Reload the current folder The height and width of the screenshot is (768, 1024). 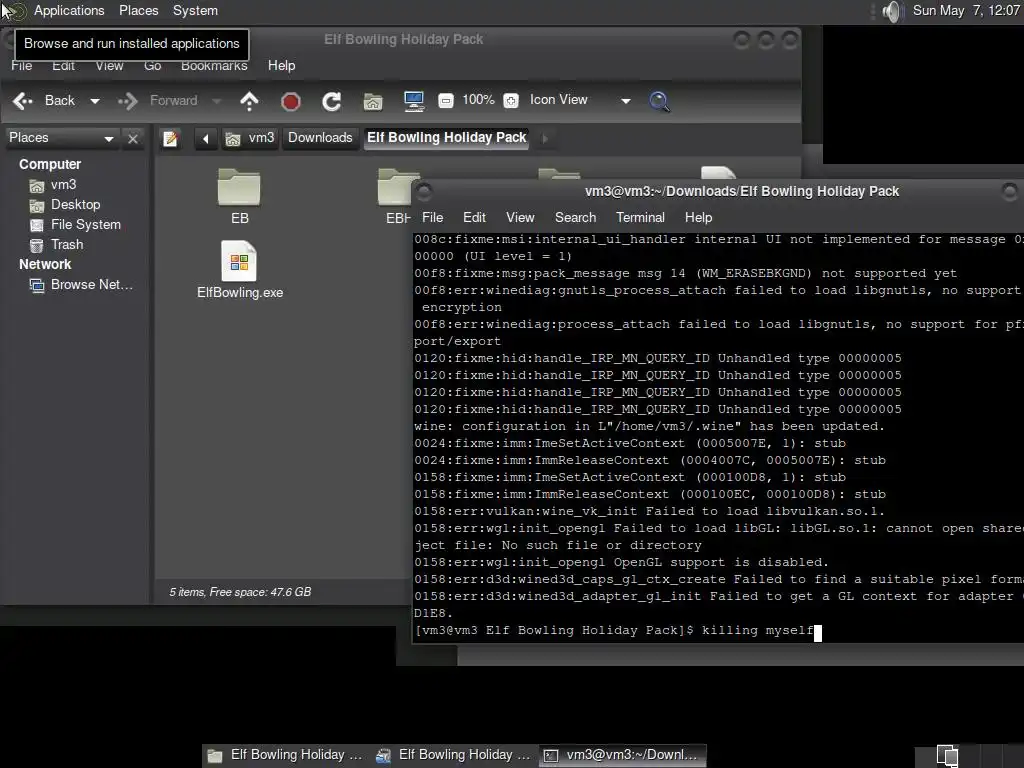coord(332,101)
